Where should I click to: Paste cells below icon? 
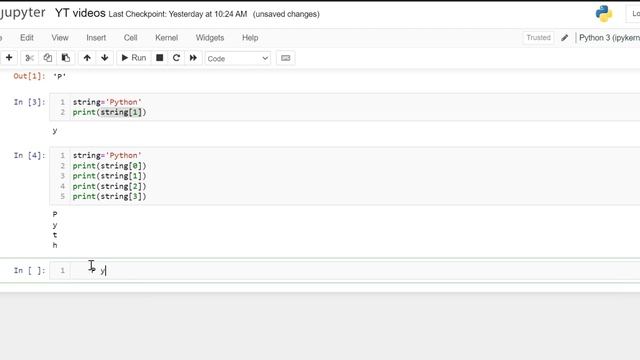click(x=66, y=58)
